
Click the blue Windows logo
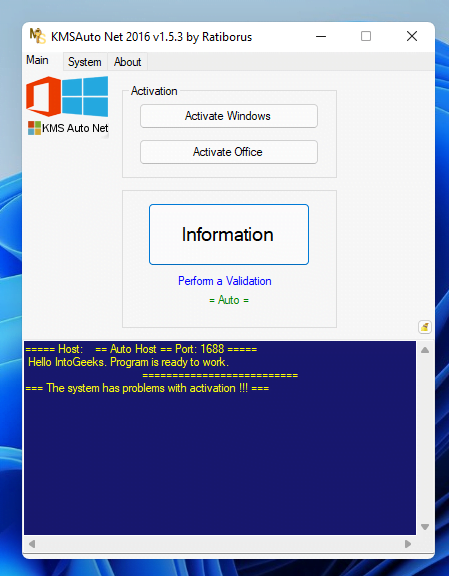pos(85,96)
